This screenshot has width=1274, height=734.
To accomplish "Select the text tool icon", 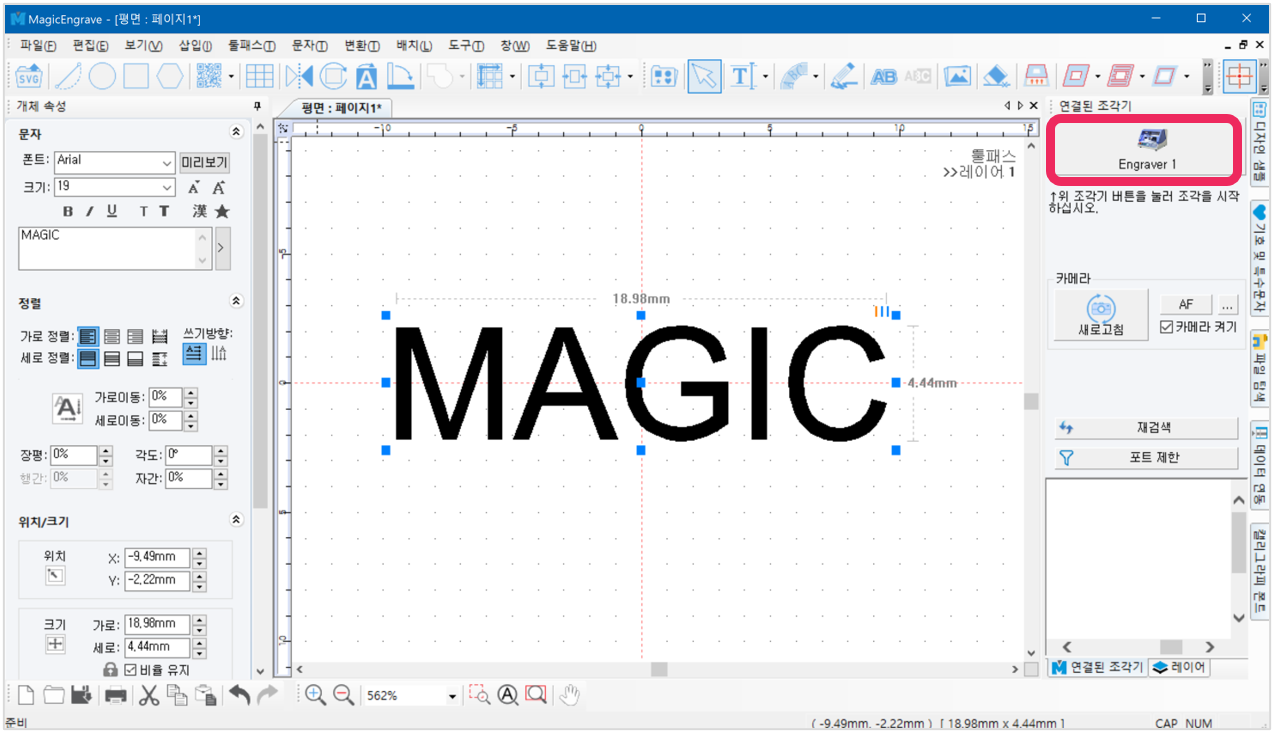I will pos(741,76).
